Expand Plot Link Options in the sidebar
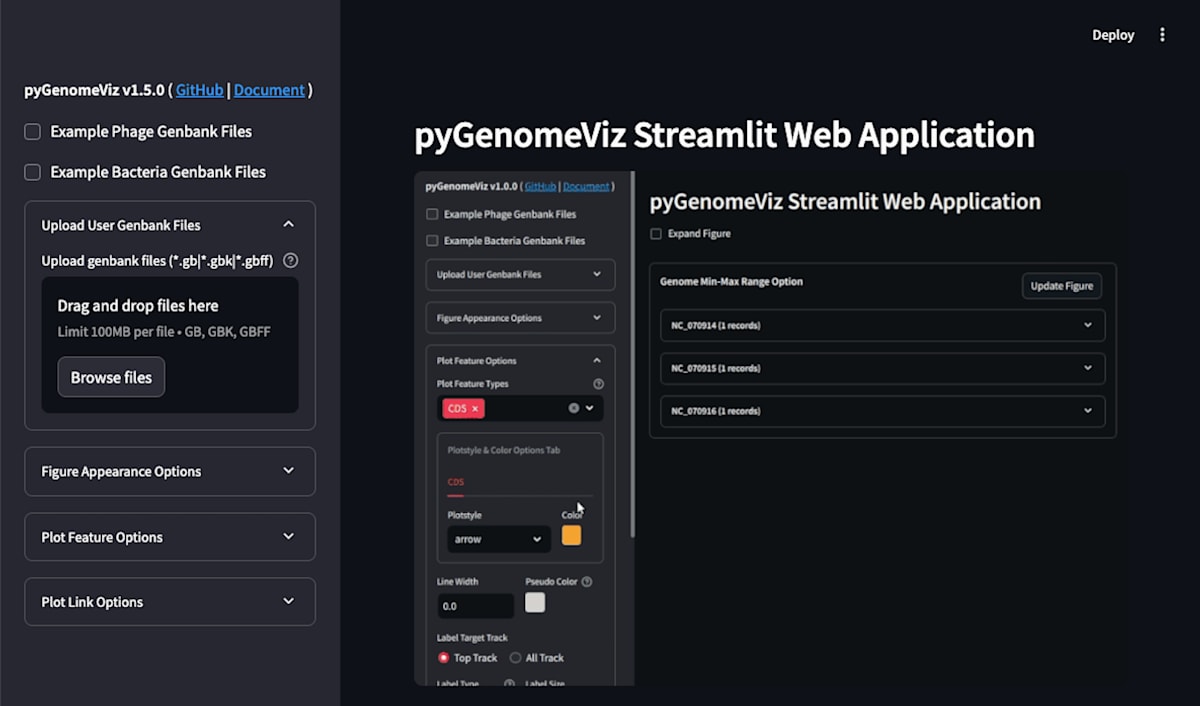 click(x=170, y=602)
